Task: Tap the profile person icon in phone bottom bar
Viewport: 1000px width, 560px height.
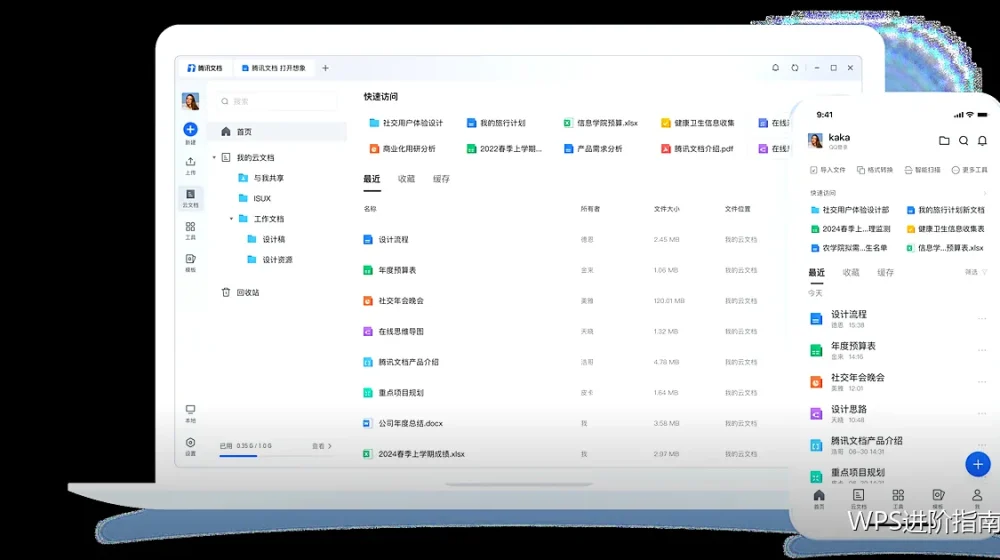Action: [x=977, y=496]
